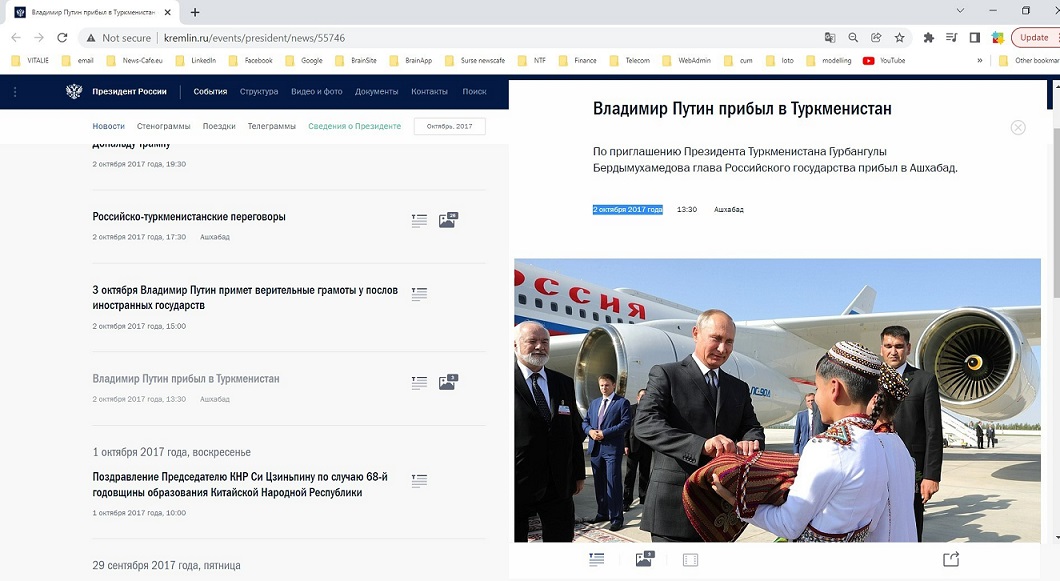
Task: Click the colorful profile icon beside Update
Action: click(x=998, y=38)
